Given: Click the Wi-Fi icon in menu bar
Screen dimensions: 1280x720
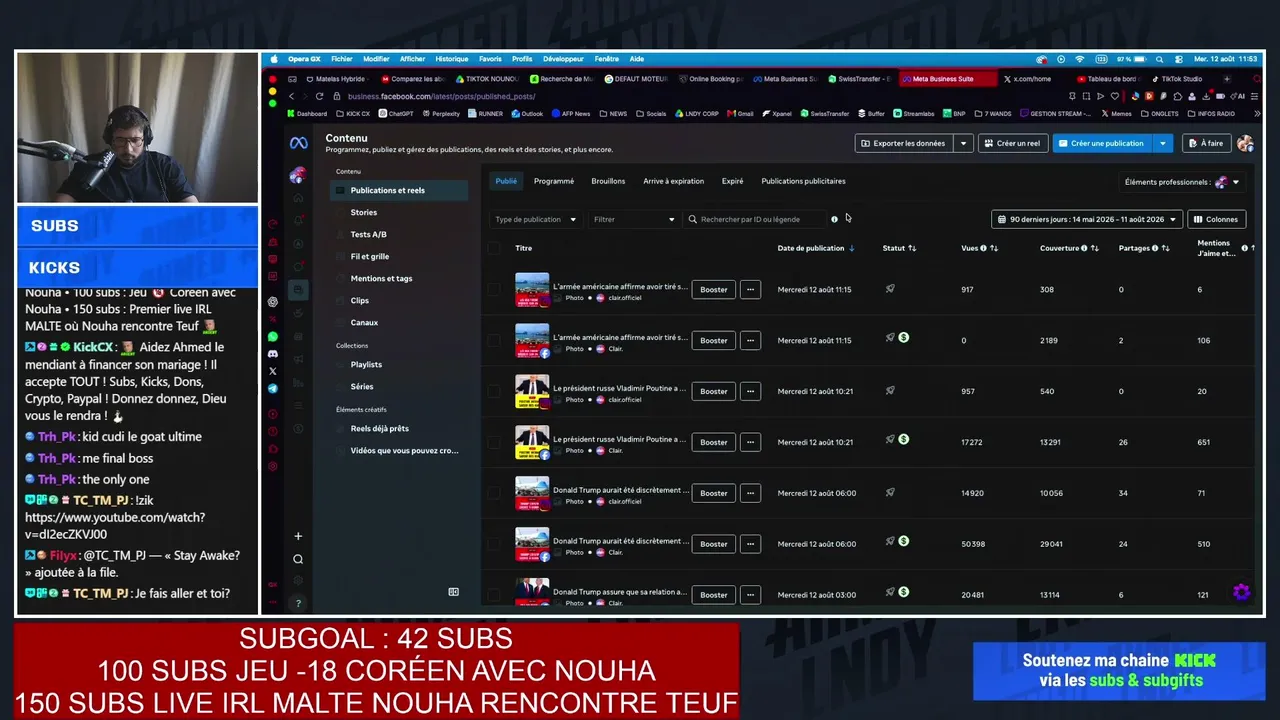Looking at the screenshot, I should (1079, 59).
